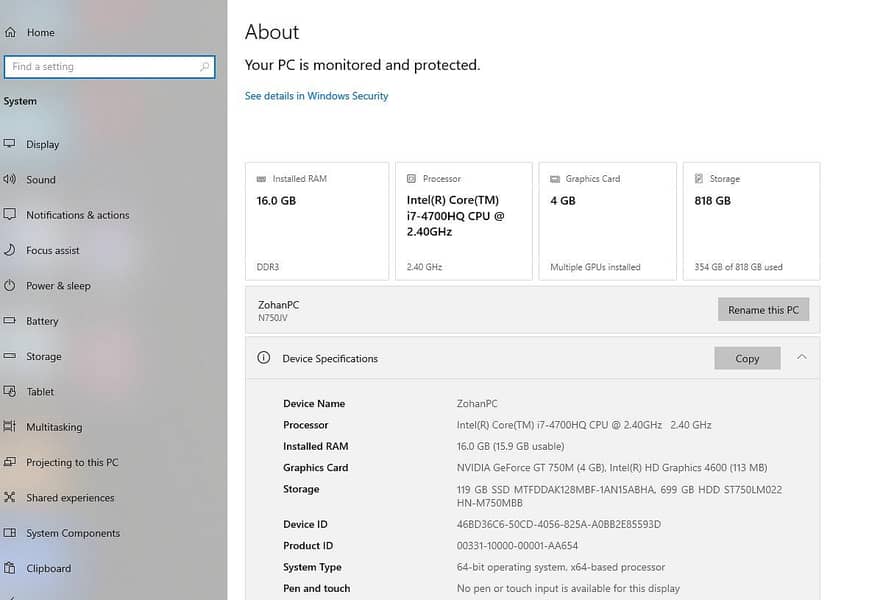Select Projecting to this PC

(x=72, y=462)
